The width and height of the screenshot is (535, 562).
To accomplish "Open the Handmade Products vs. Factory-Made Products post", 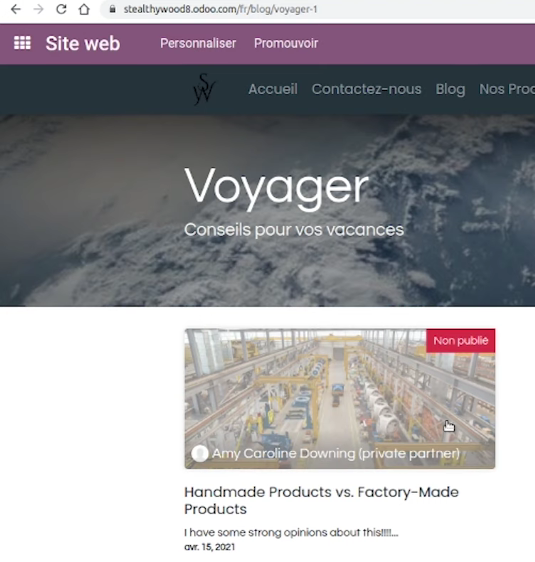I will point(321,500).
